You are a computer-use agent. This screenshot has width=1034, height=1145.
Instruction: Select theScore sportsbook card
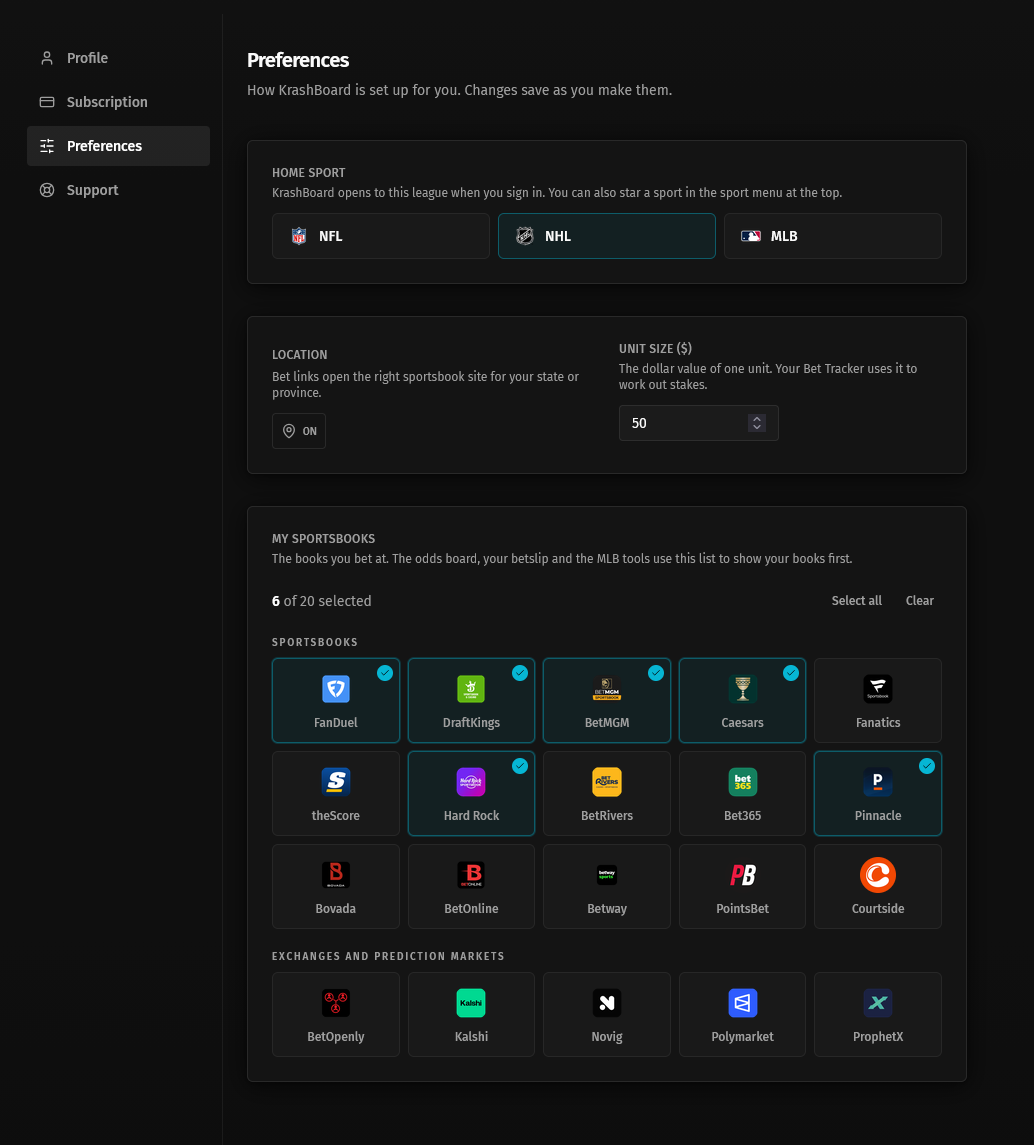[336, 793]
